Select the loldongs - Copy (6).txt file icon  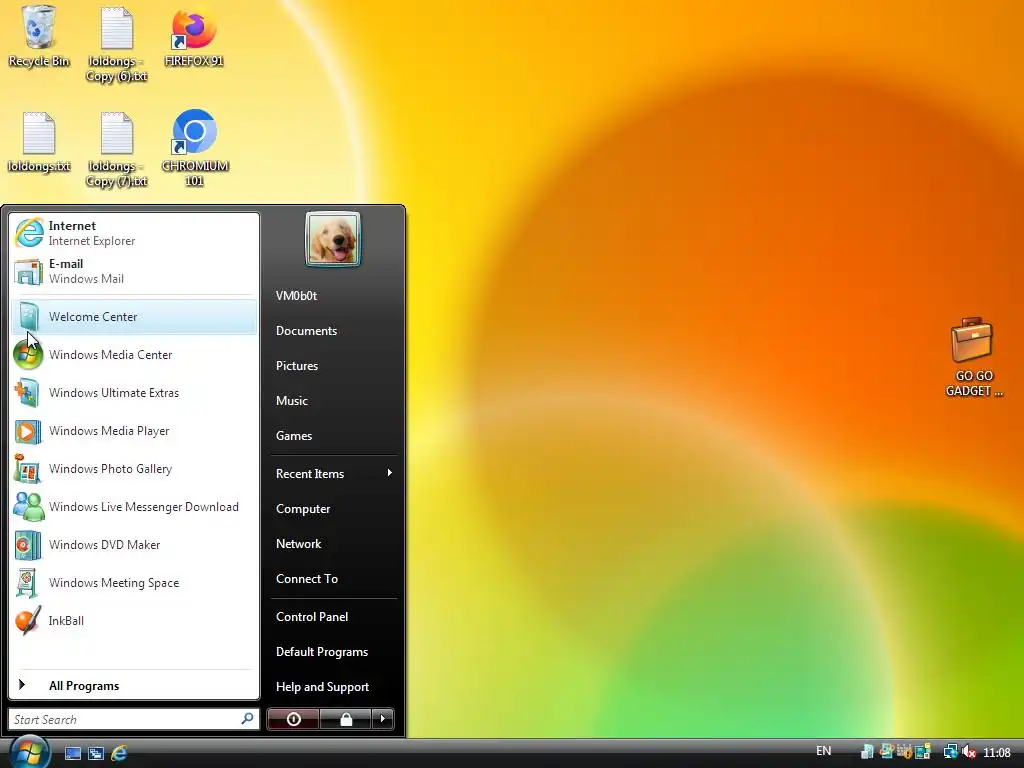117,44
